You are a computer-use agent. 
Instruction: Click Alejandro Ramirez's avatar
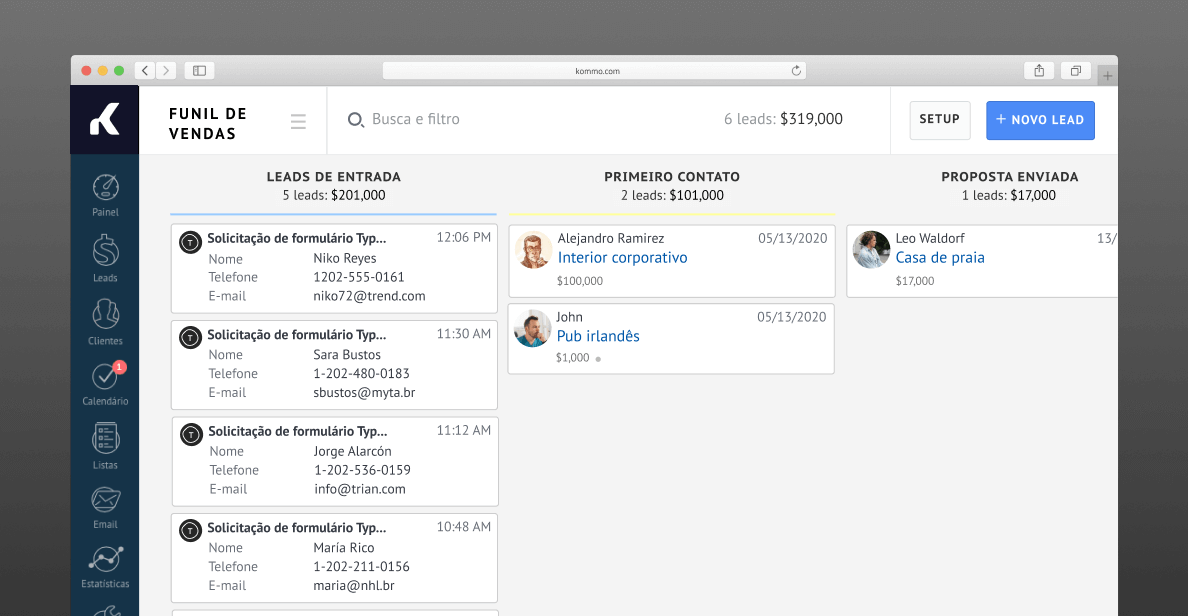[533, 251]
